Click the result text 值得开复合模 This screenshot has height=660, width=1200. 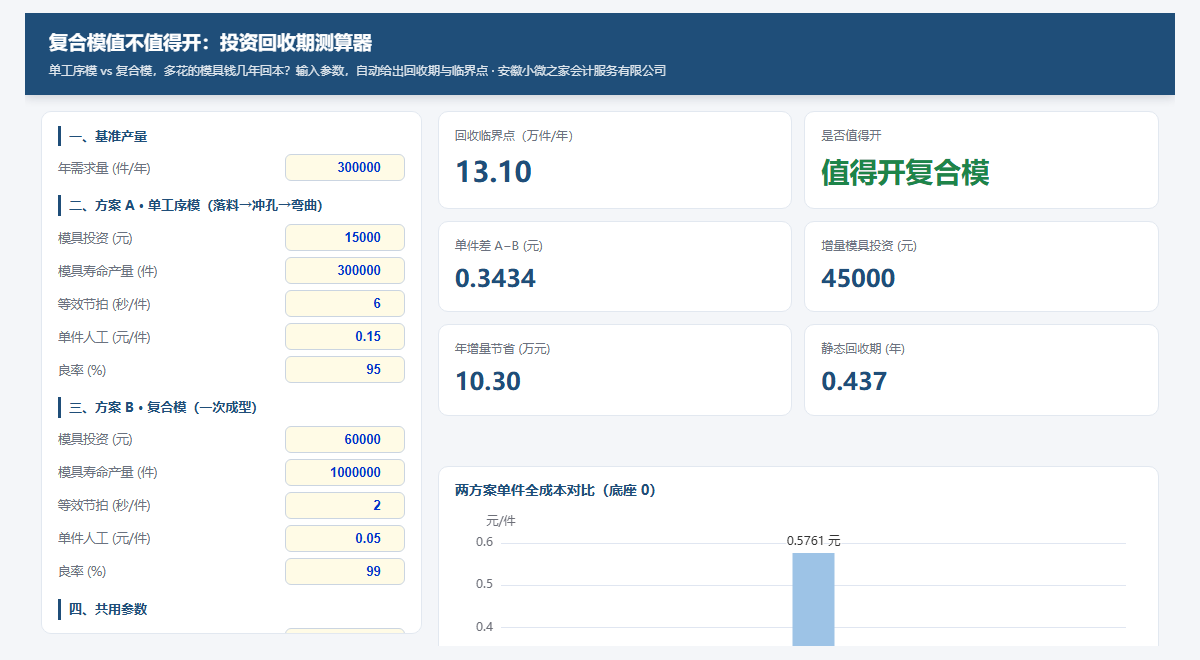pos(905,172)
